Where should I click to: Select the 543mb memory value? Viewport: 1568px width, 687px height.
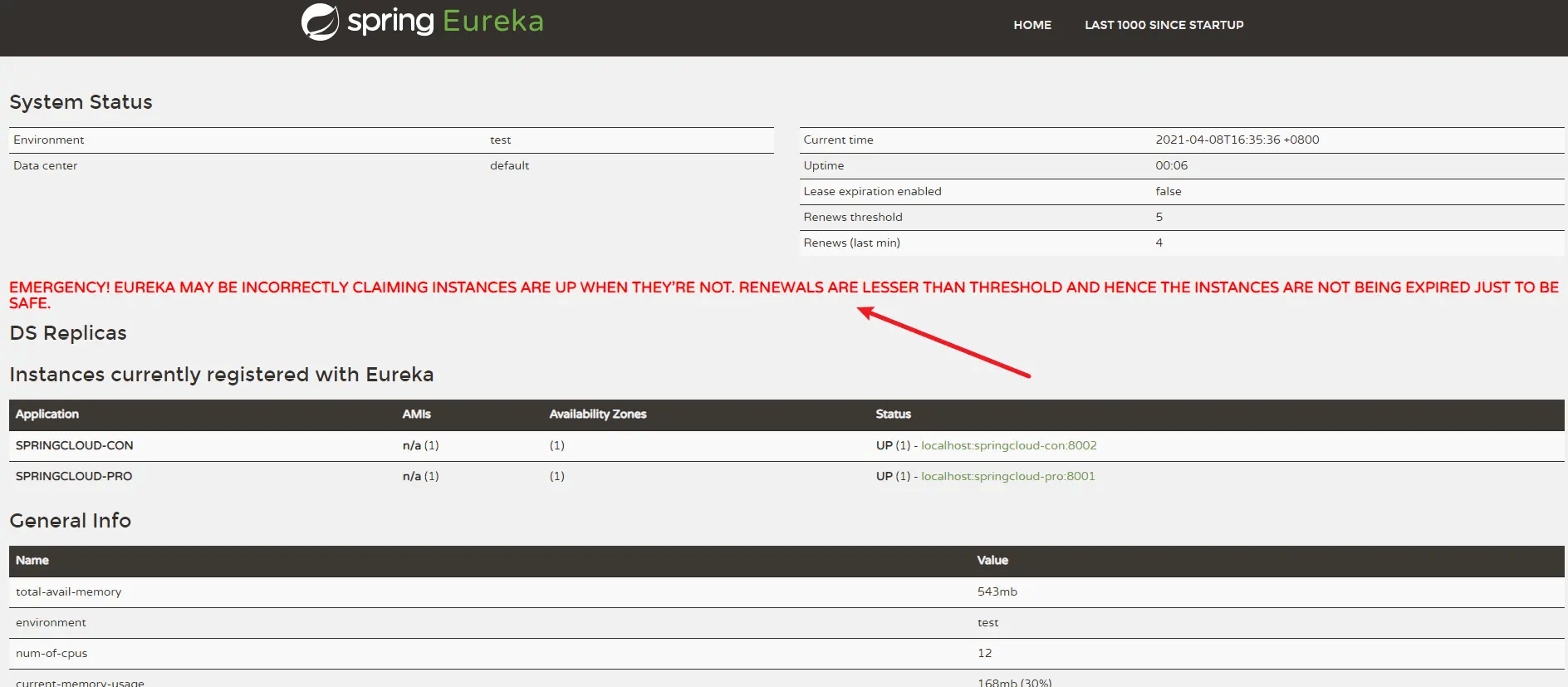coord(997,591)
